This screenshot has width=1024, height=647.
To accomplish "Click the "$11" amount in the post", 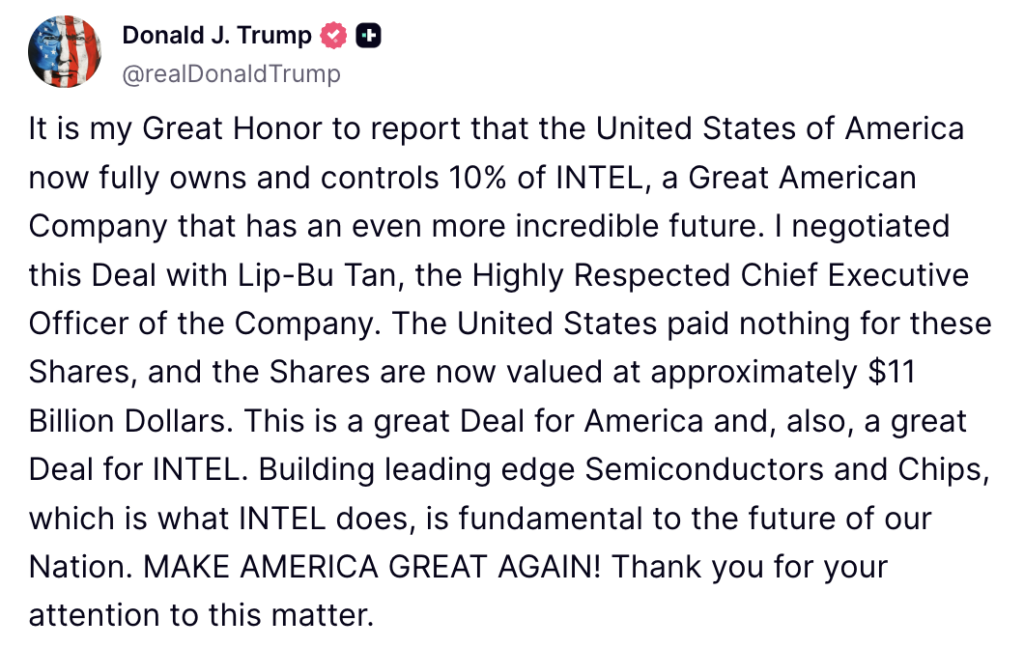I will pyautogui.click(x=892, y=372).
